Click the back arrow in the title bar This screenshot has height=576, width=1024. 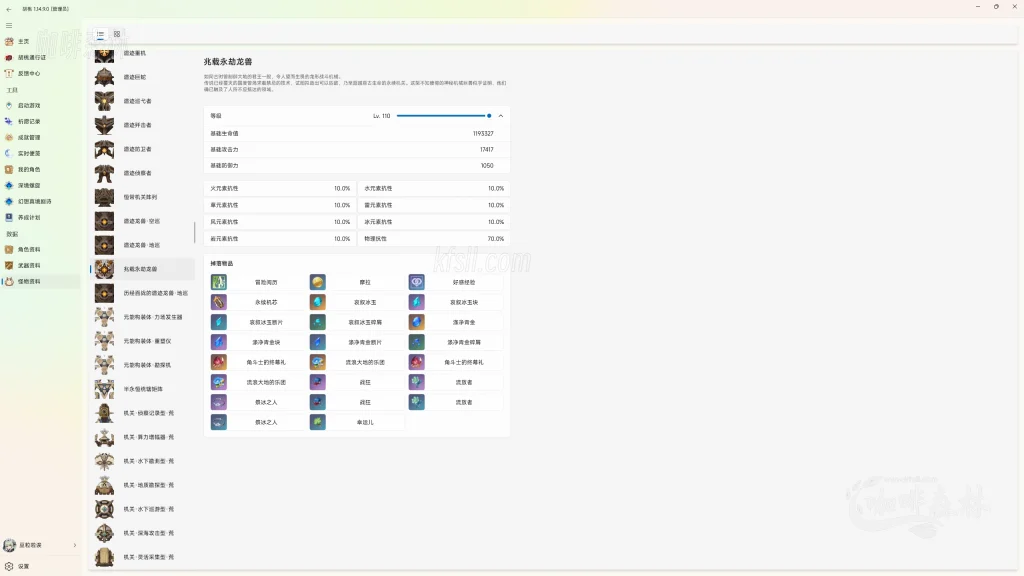(x=9, y=7)
